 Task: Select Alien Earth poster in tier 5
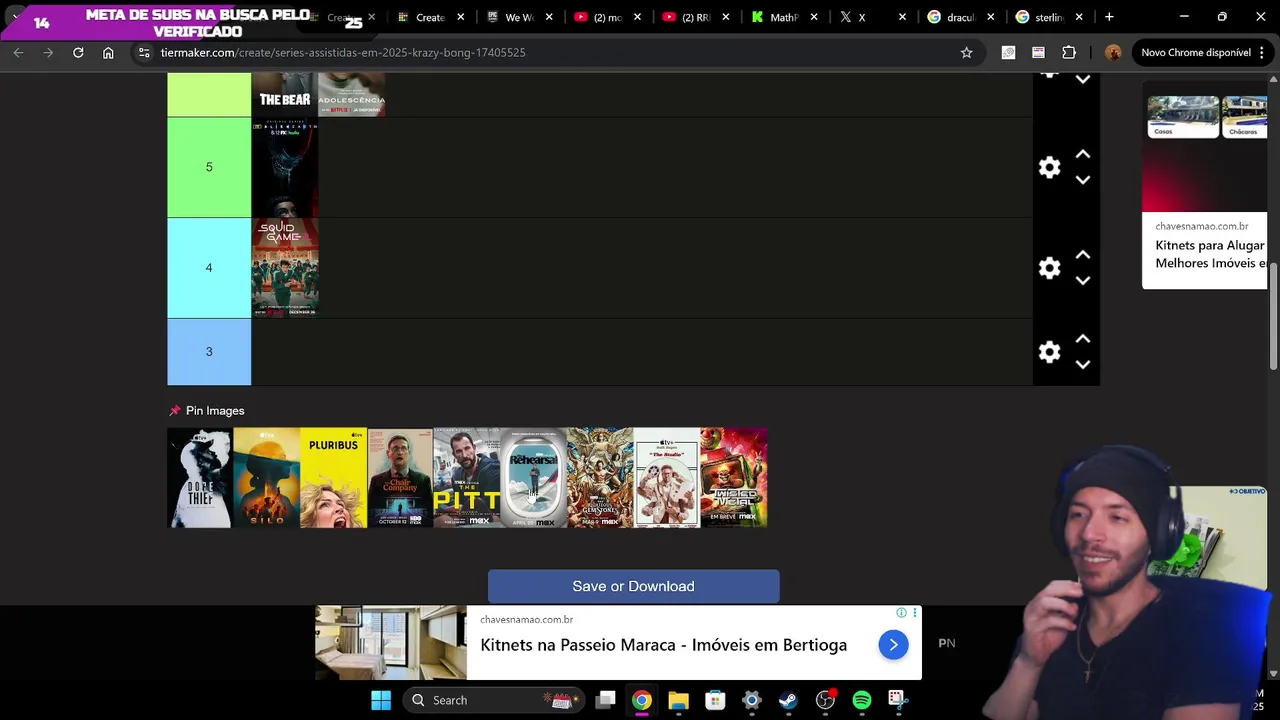point(285,167)
